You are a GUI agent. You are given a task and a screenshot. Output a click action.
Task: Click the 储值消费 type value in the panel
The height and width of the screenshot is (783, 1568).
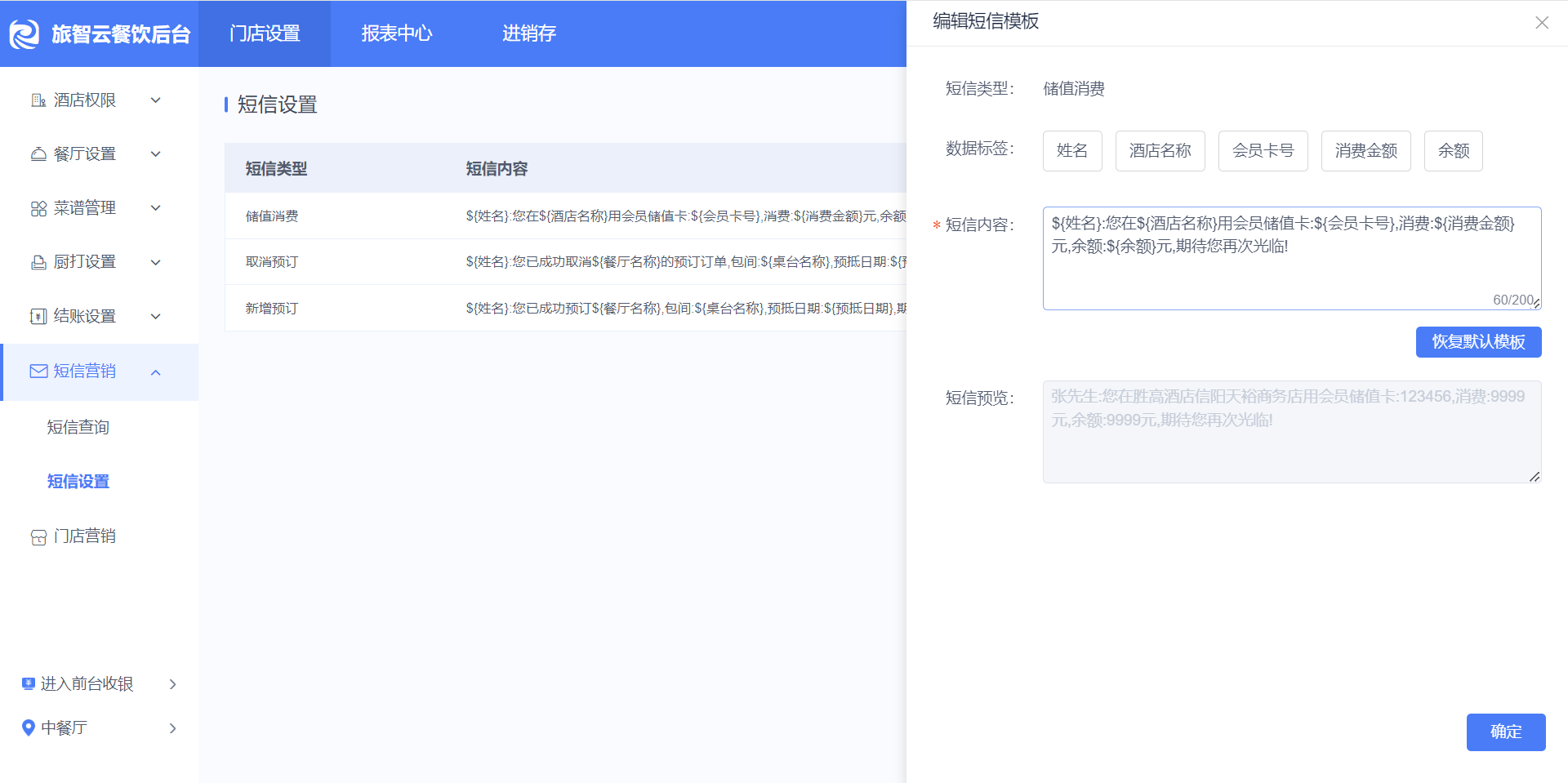(x=1074, y=89)
